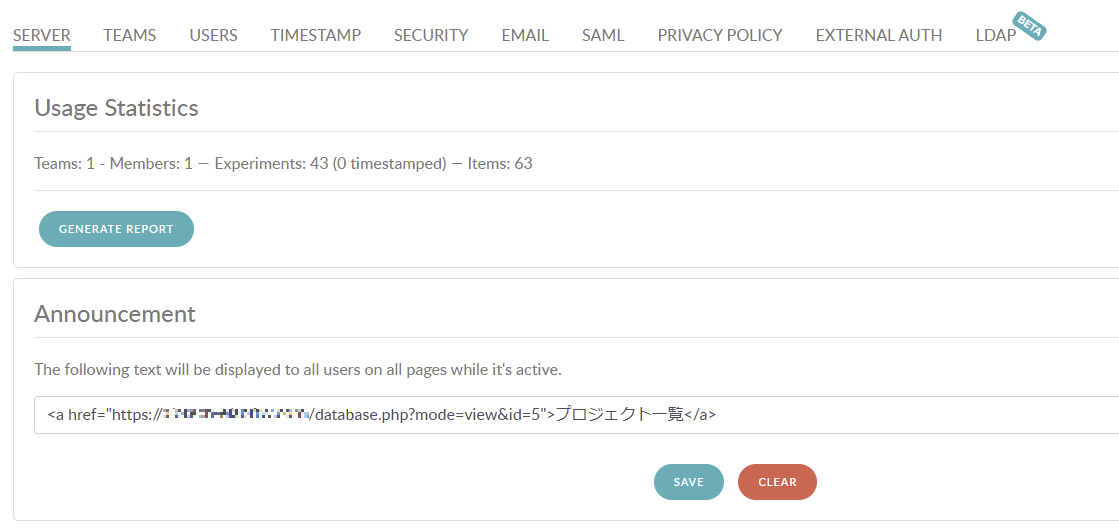The width and height of the screenshot is (1119, 531).
Task: Go to the USERS tab
Action: (x=213, y=35)
